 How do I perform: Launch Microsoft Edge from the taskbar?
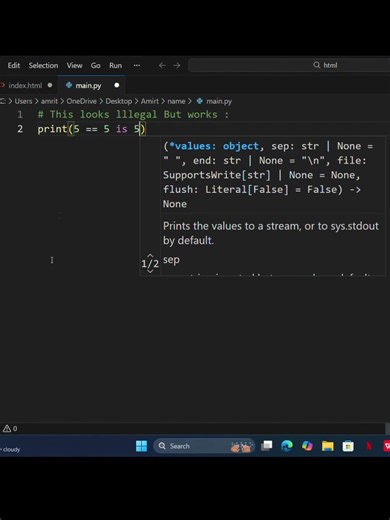(x=287, y=446)
